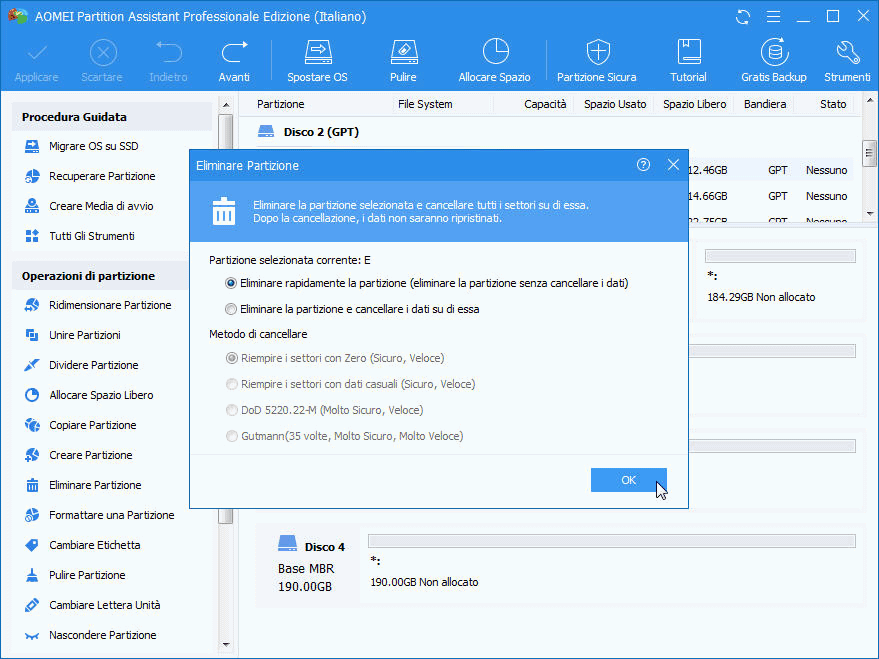Open Partizione Sicura shield tool
The width and height of the screenshot is (879, 659).
pos(596,61)
